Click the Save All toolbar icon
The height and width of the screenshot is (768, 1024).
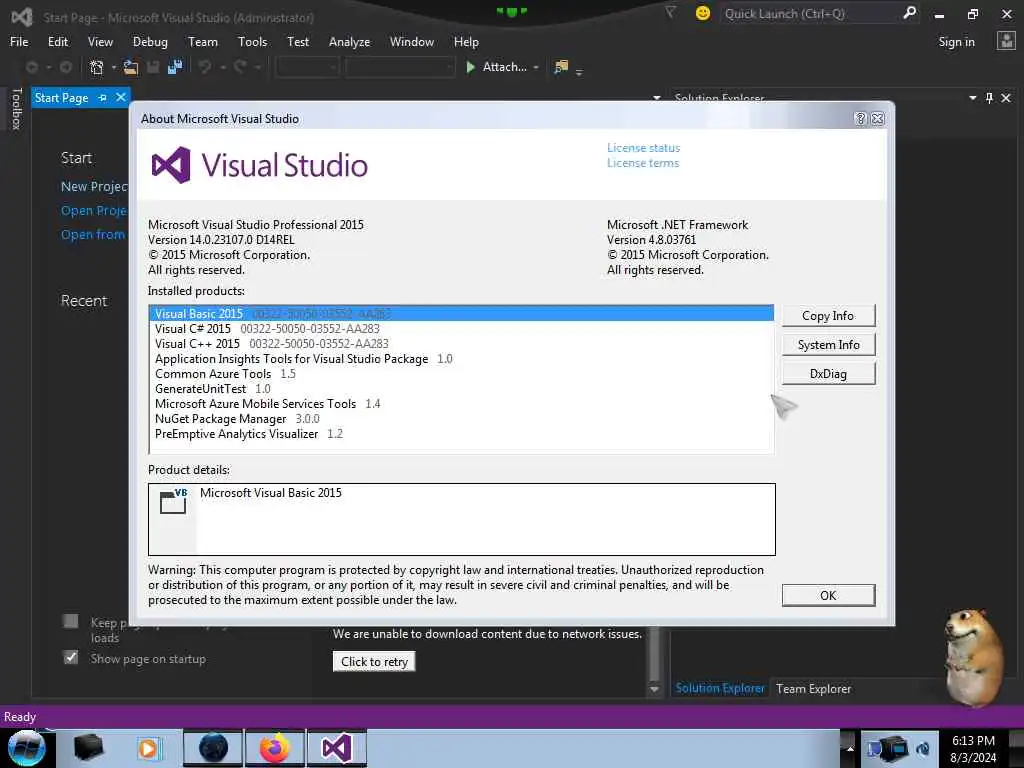pyautogui.click(x=175, y=67)
